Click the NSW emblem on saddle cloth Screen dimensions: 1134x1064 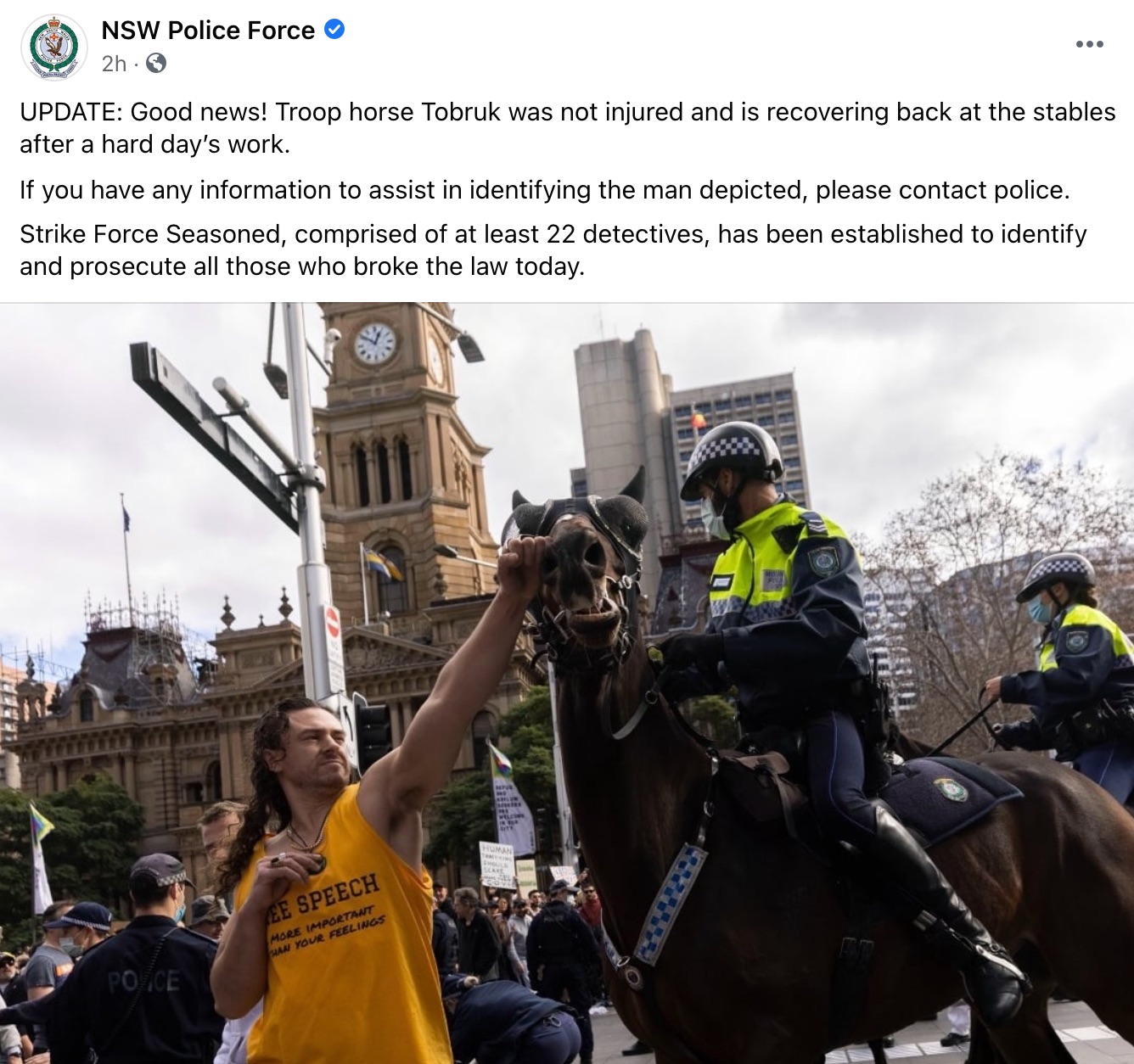click(x=951, y=790)
